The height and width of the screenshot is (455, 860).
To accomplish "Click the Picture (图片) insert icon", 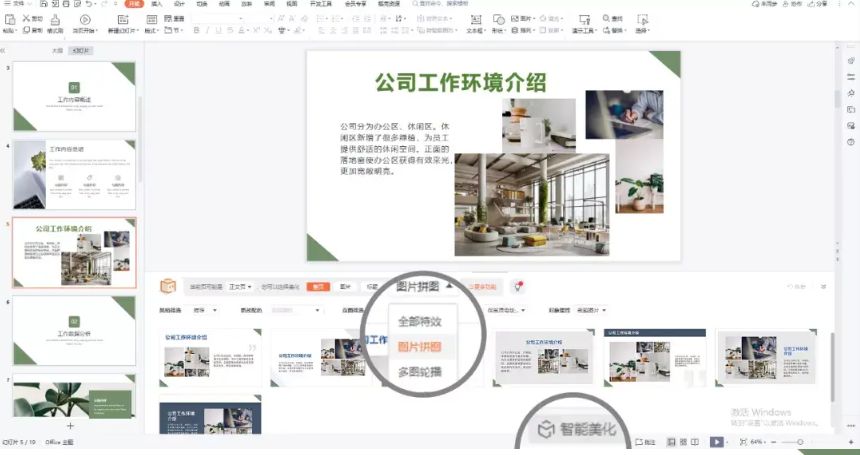I will [515, 18].
